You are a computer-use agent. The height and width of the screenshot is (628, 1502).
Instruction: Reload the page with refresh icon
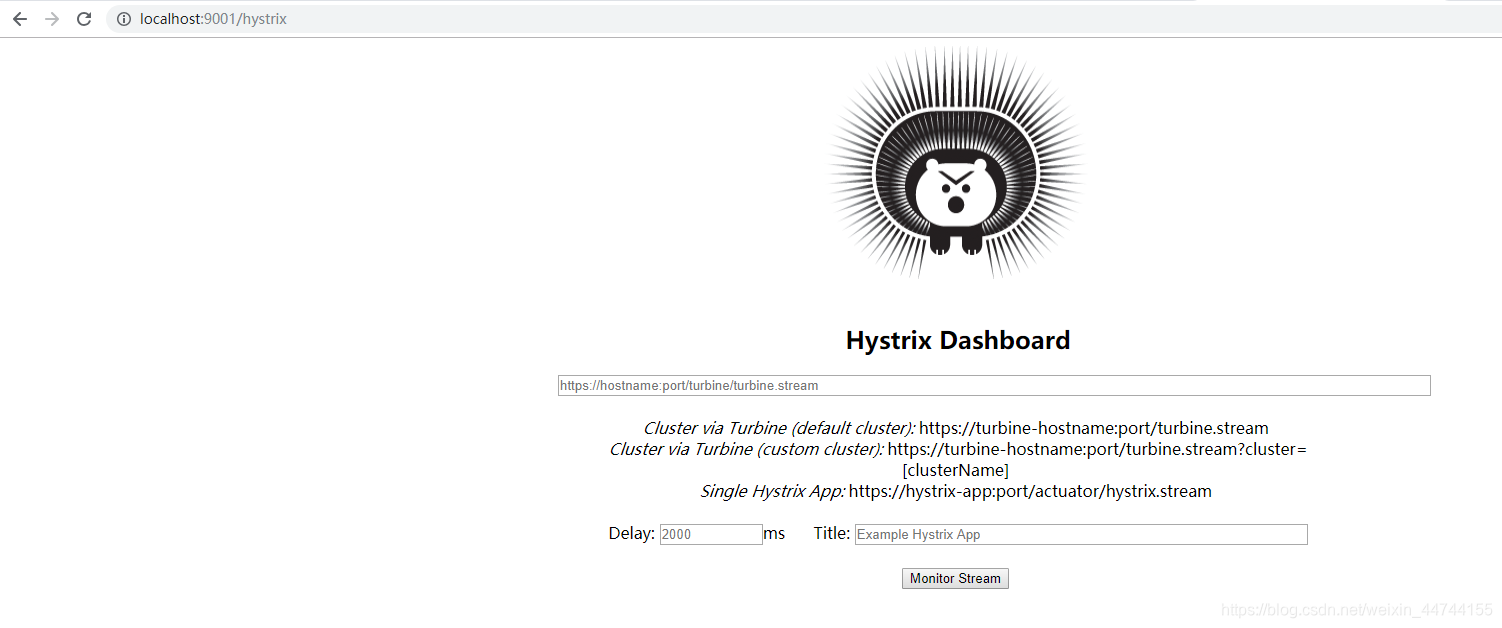tap(84, 19)
